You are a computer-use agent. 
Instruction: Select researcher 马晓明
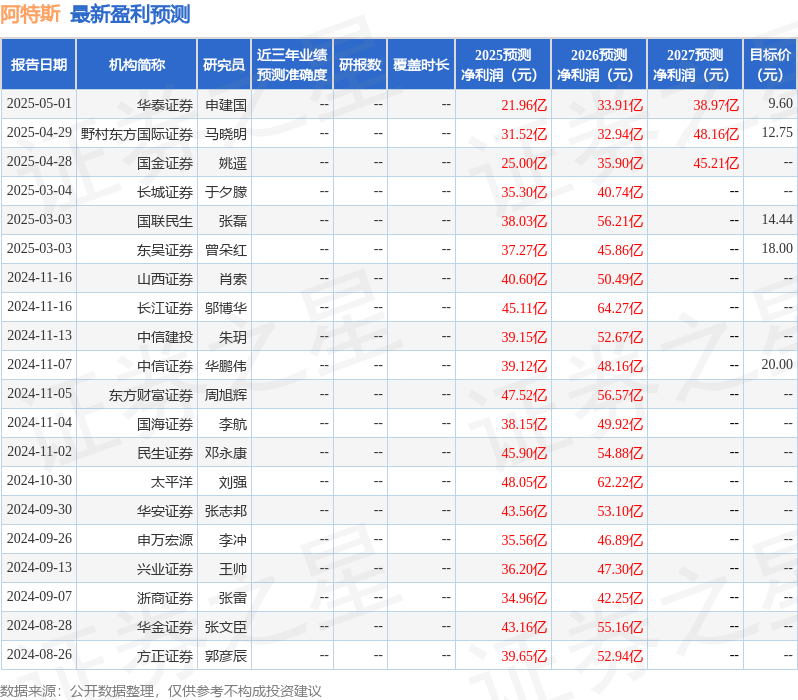(226, 134)
